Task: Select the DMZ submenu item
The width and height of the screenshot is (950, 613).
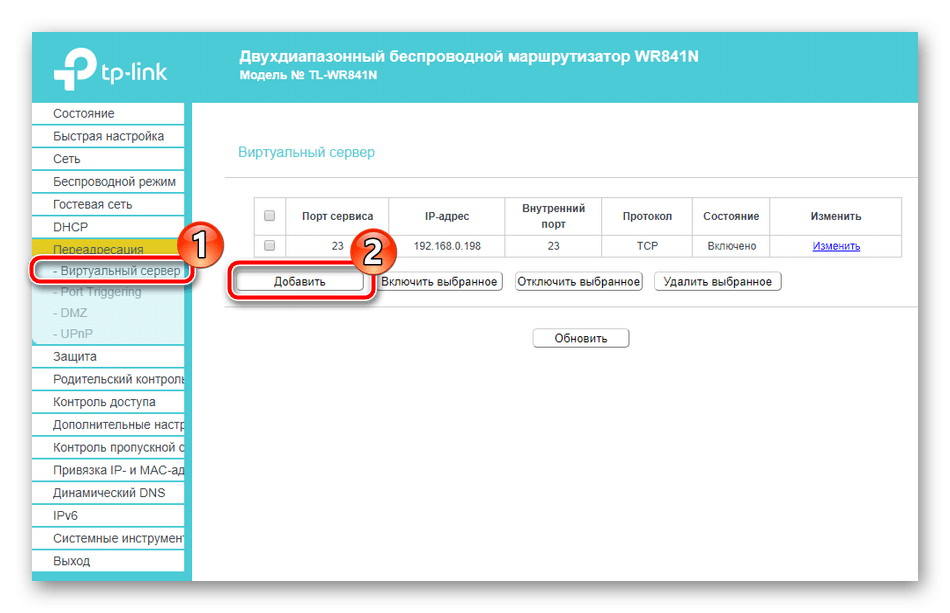Action: pos(74,313)
